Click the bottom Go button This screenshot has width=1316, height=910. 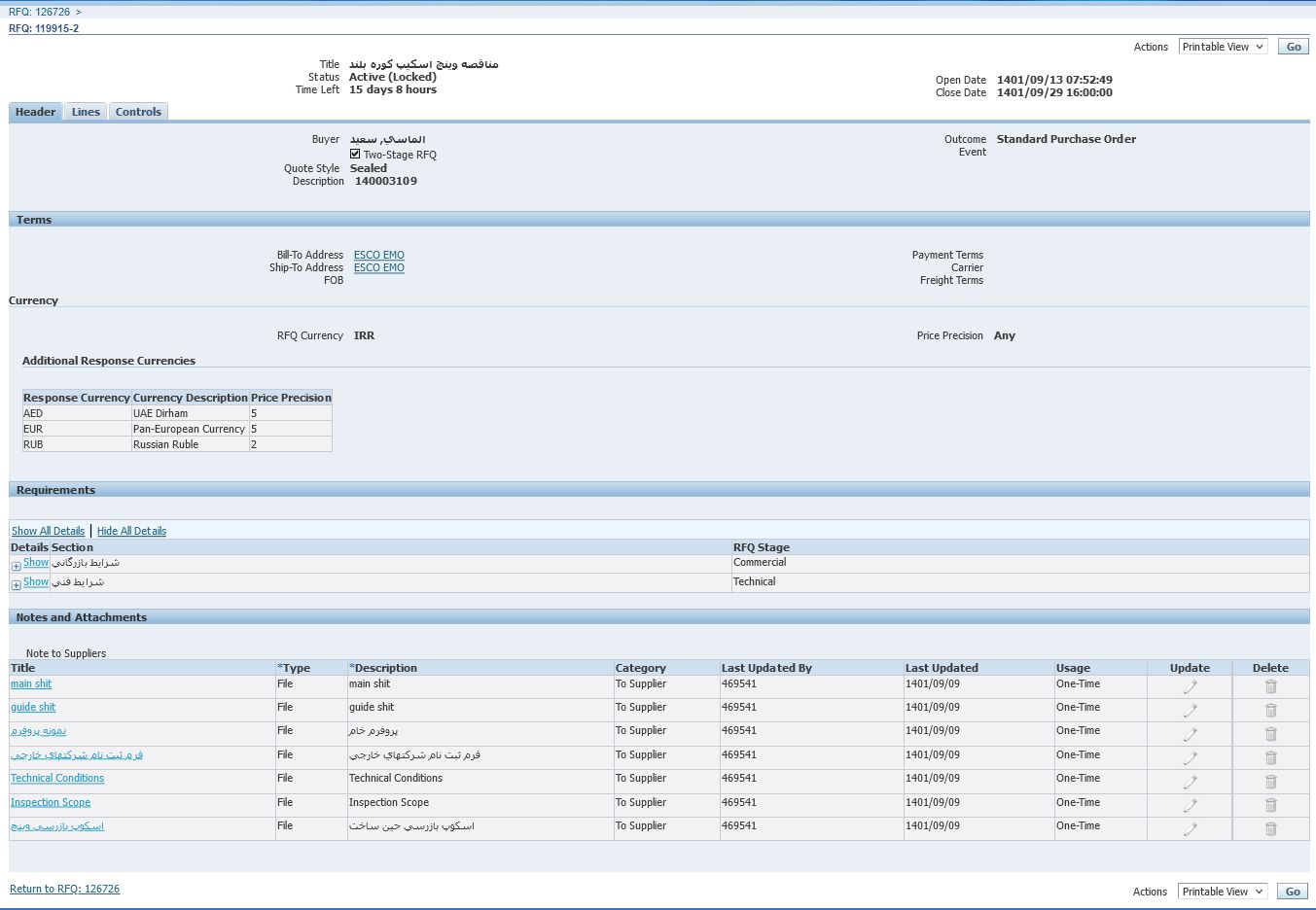pyautogui.click(x=1293, y=892)
